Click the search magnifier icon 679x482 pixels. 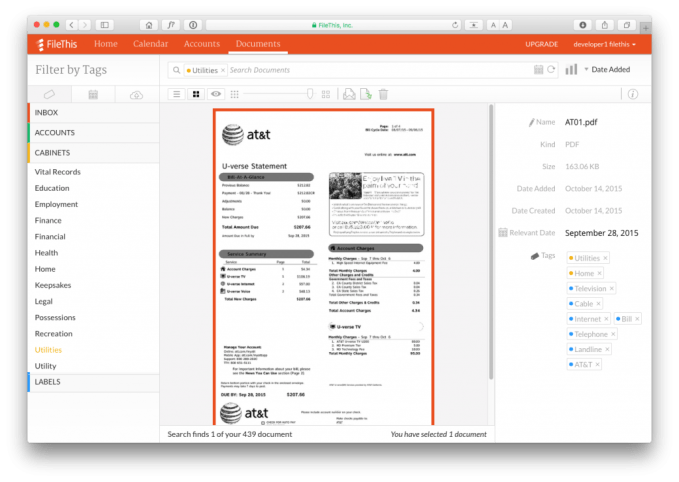pos(176,70)
